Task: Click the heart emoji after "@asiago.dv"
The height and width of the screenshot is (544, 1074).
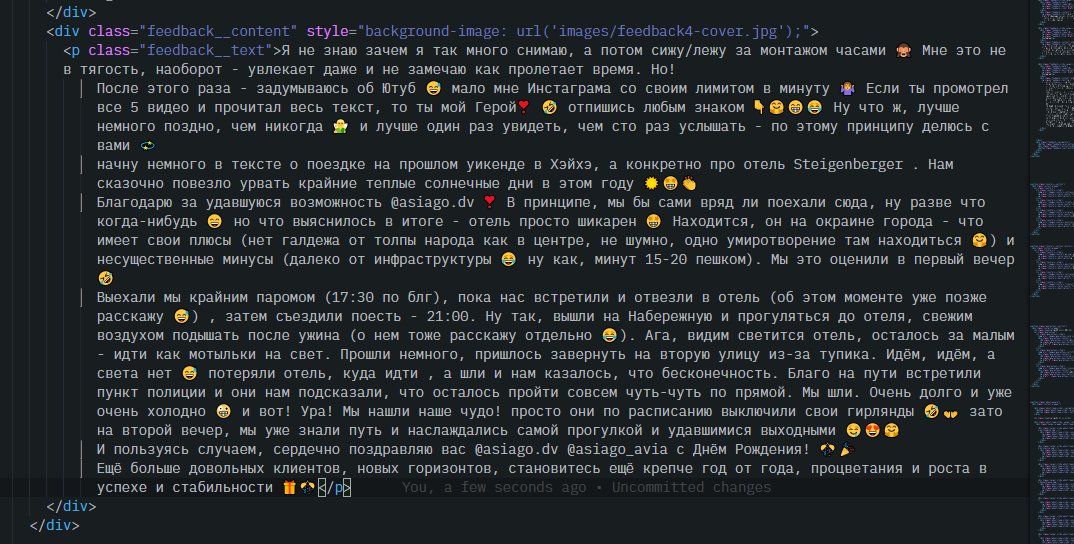Action: pyautogui.click(x=489, y=203)
